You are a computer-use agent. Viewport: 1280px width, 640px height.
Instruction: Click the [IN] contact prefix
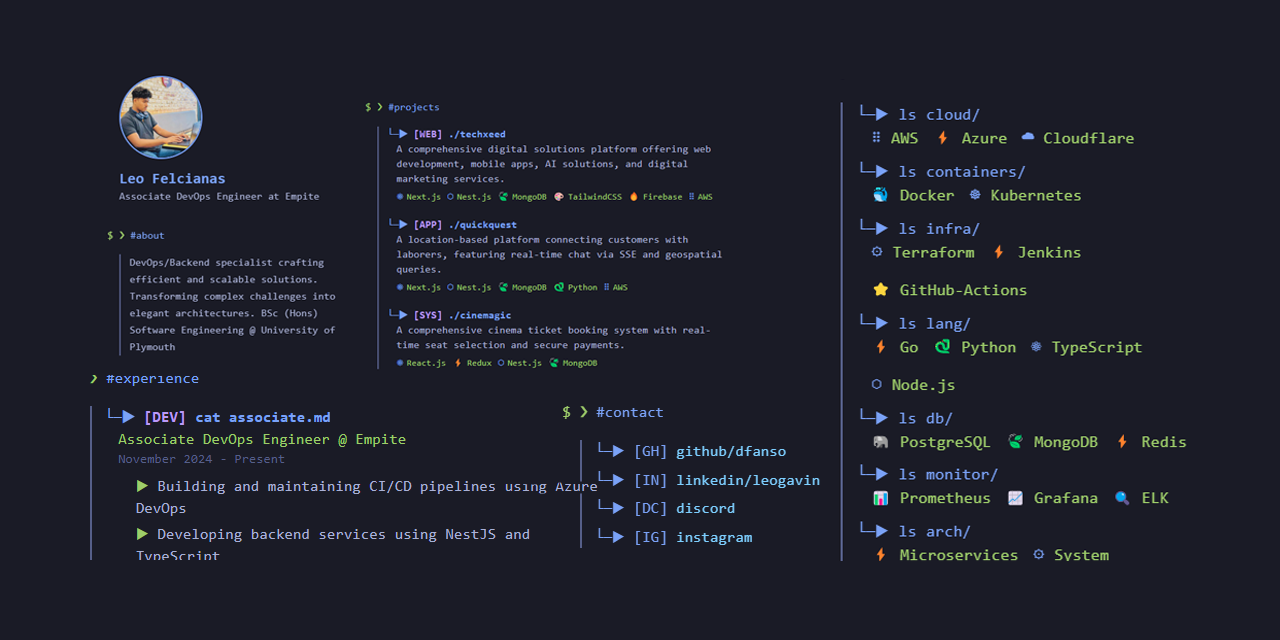coord(651,480)
